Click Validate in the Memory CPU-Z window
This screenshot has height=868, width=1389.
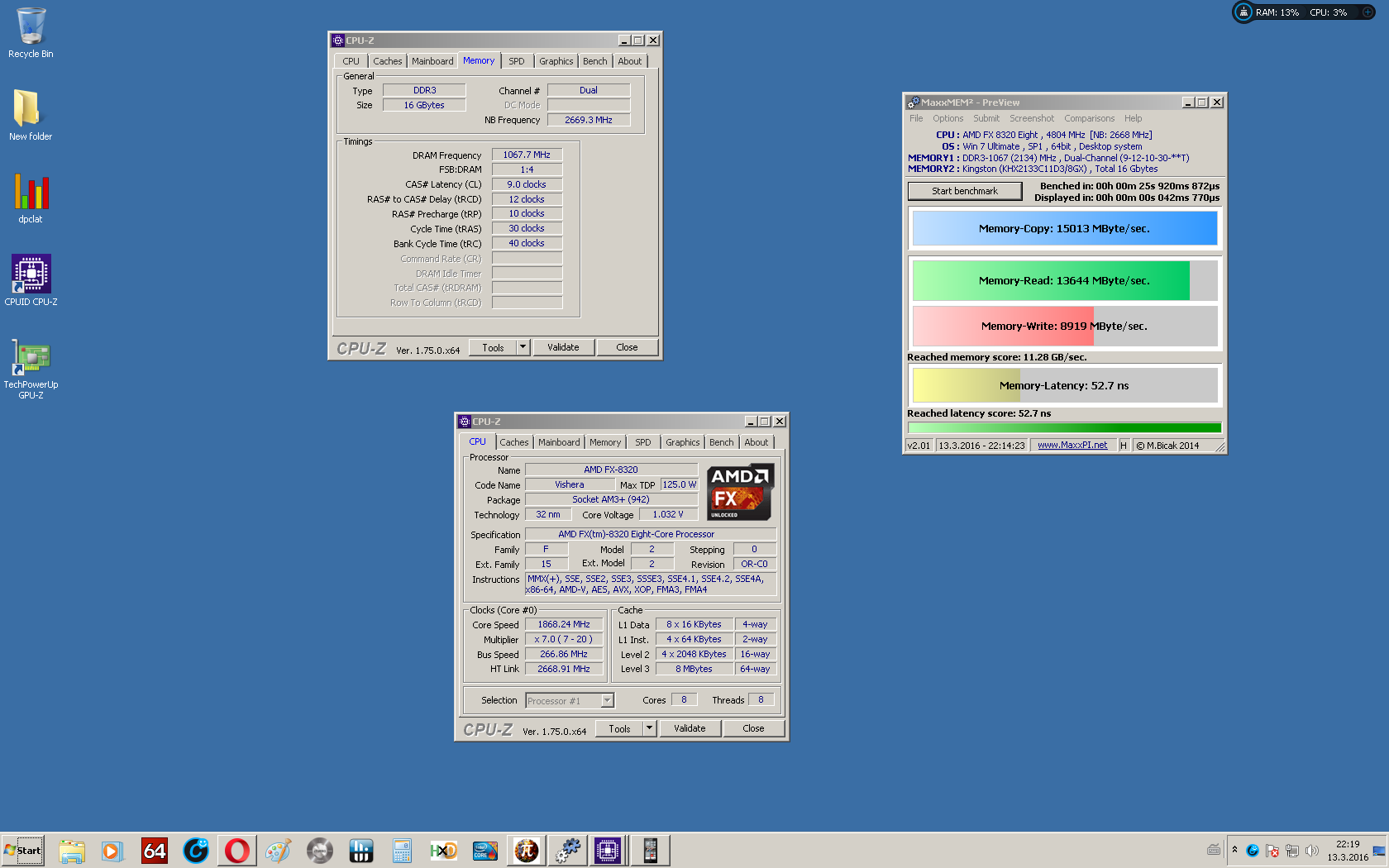(563, 347)
